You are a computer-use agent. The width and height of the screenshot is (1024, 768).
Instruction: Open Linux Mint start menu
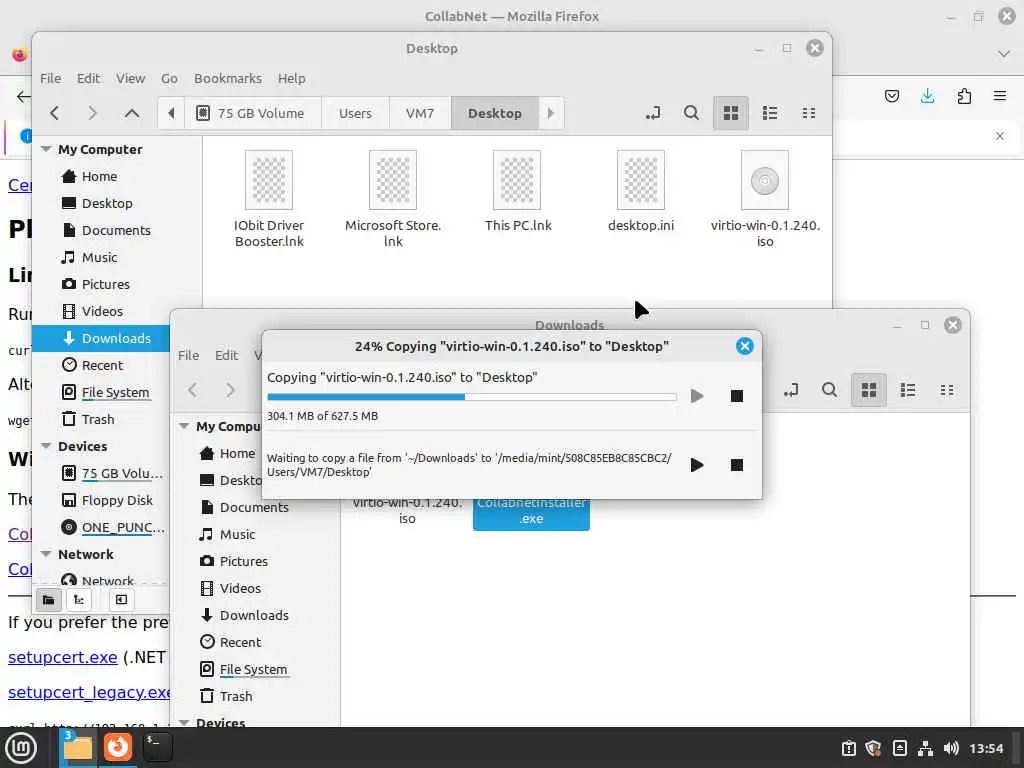tap(22, 748)
